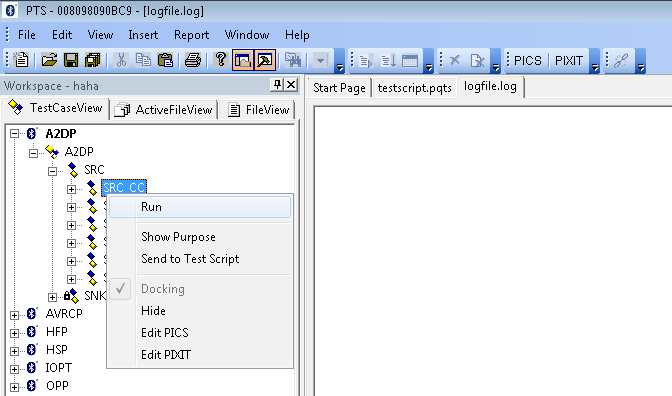Open help with the question mark icon
Viewport: 672px width, 396px height.
click(x=220, y=60)
